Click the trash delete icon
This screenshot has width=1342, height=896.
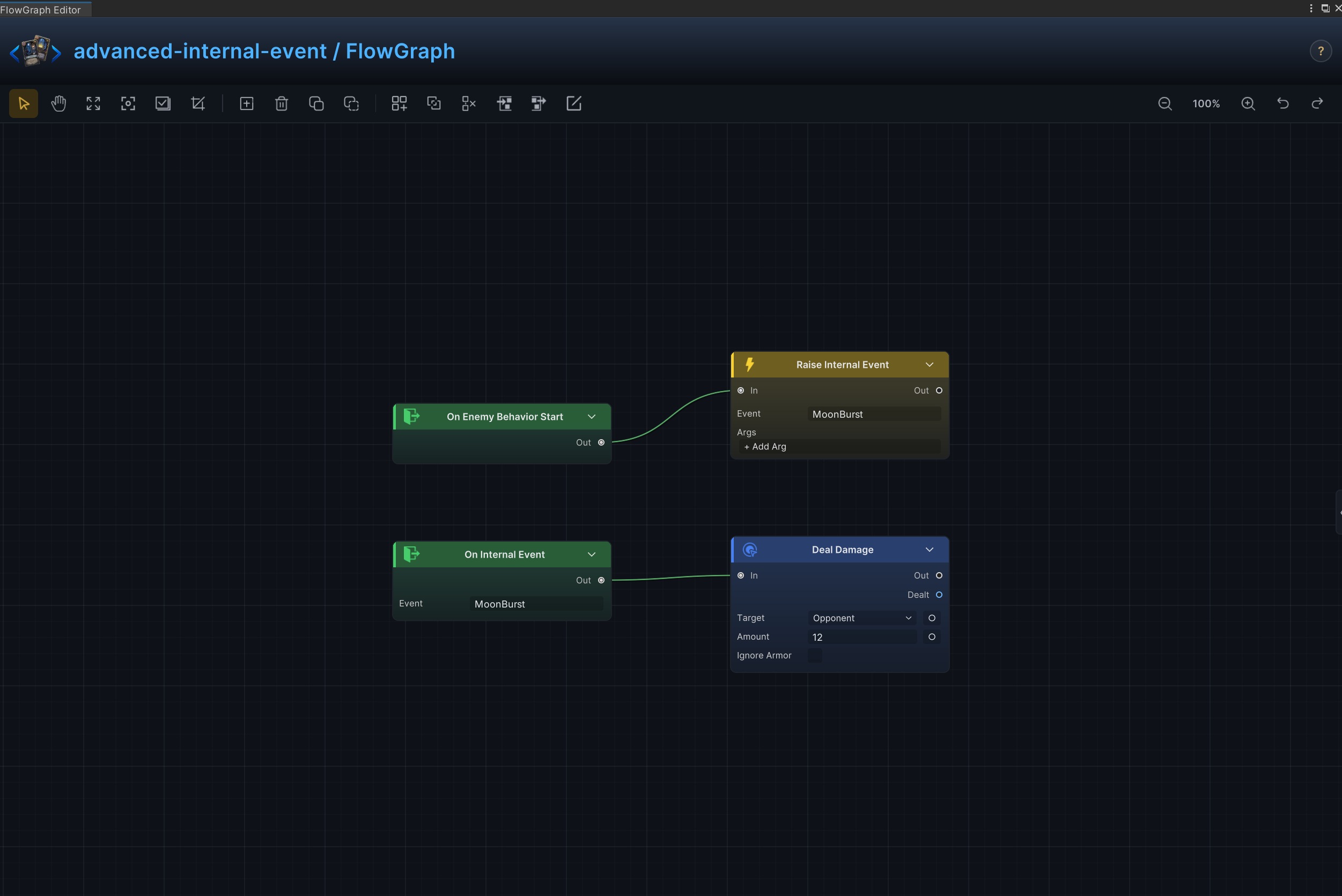(x=281, y=103)
